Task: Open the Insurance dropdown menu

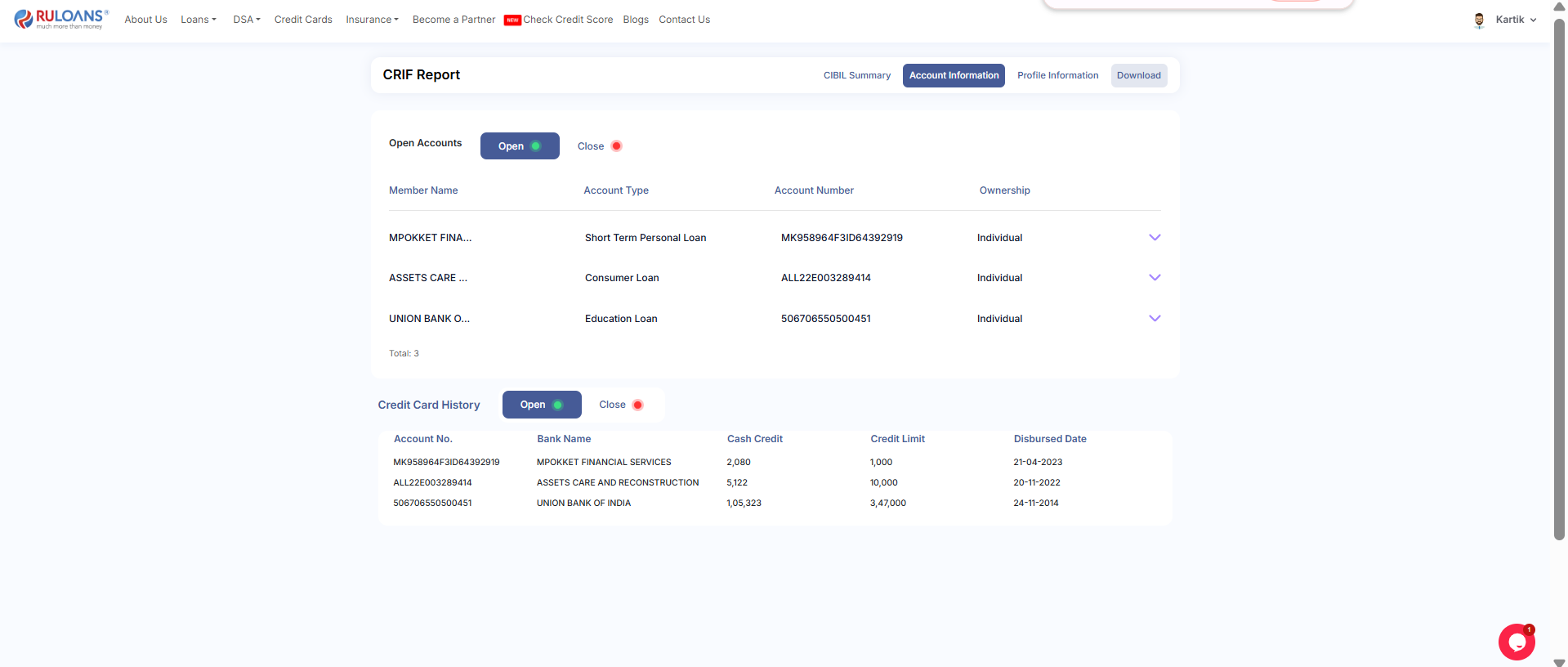Action: point(372,20)
